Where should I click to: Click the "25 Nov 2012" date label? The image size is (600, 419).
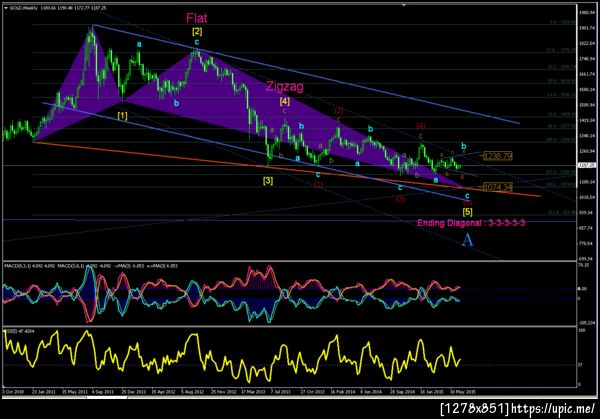coord(223,392)
